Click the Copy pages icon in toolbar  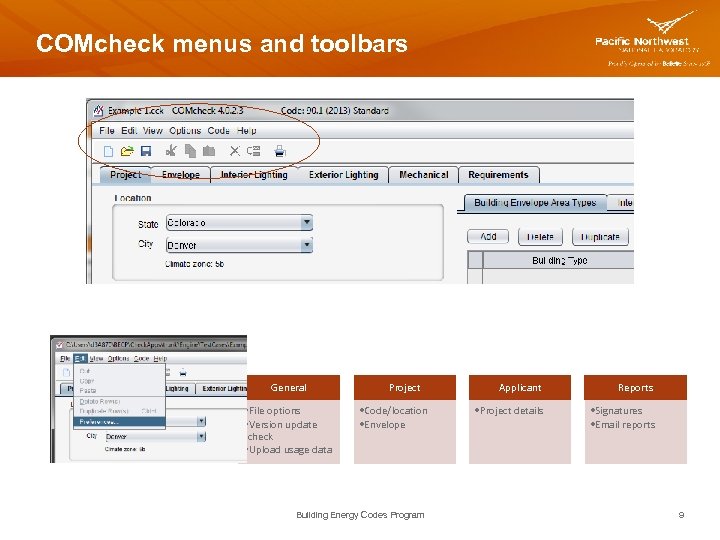click(x=190, y=151)
